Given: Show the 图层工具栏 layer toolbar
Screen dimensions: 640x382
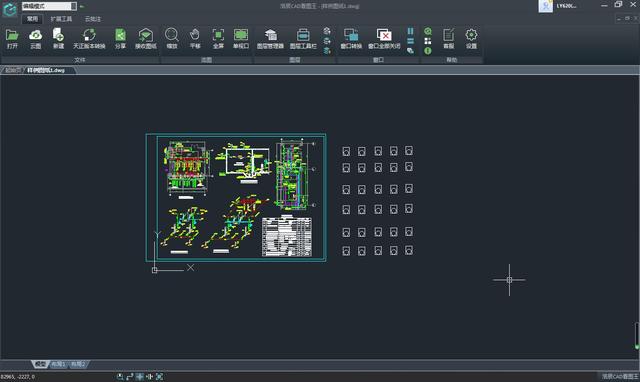Looking at the screenshot, I should 303,39.
